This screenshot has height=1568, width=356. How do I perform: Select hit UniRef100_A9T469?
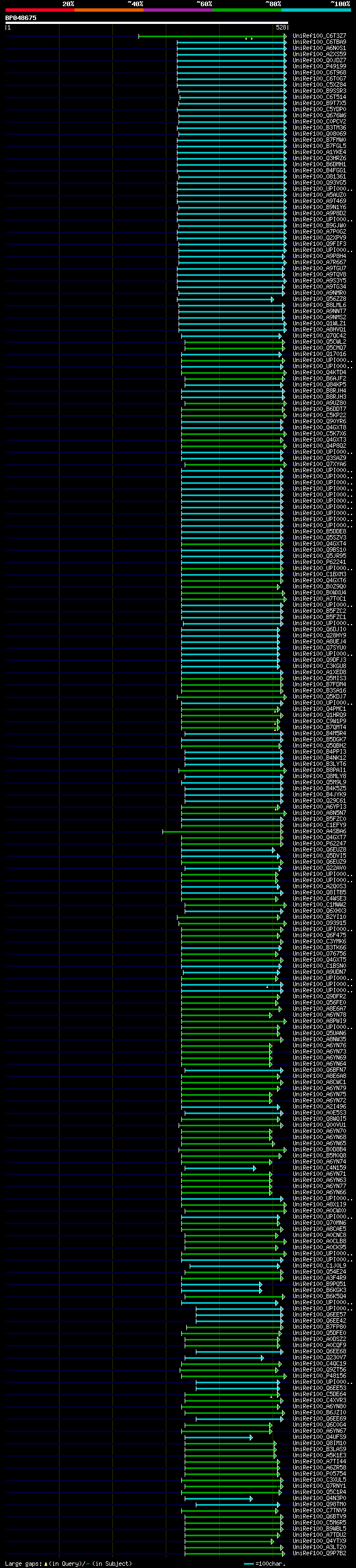pyautogui.click(x=319, y=201)
